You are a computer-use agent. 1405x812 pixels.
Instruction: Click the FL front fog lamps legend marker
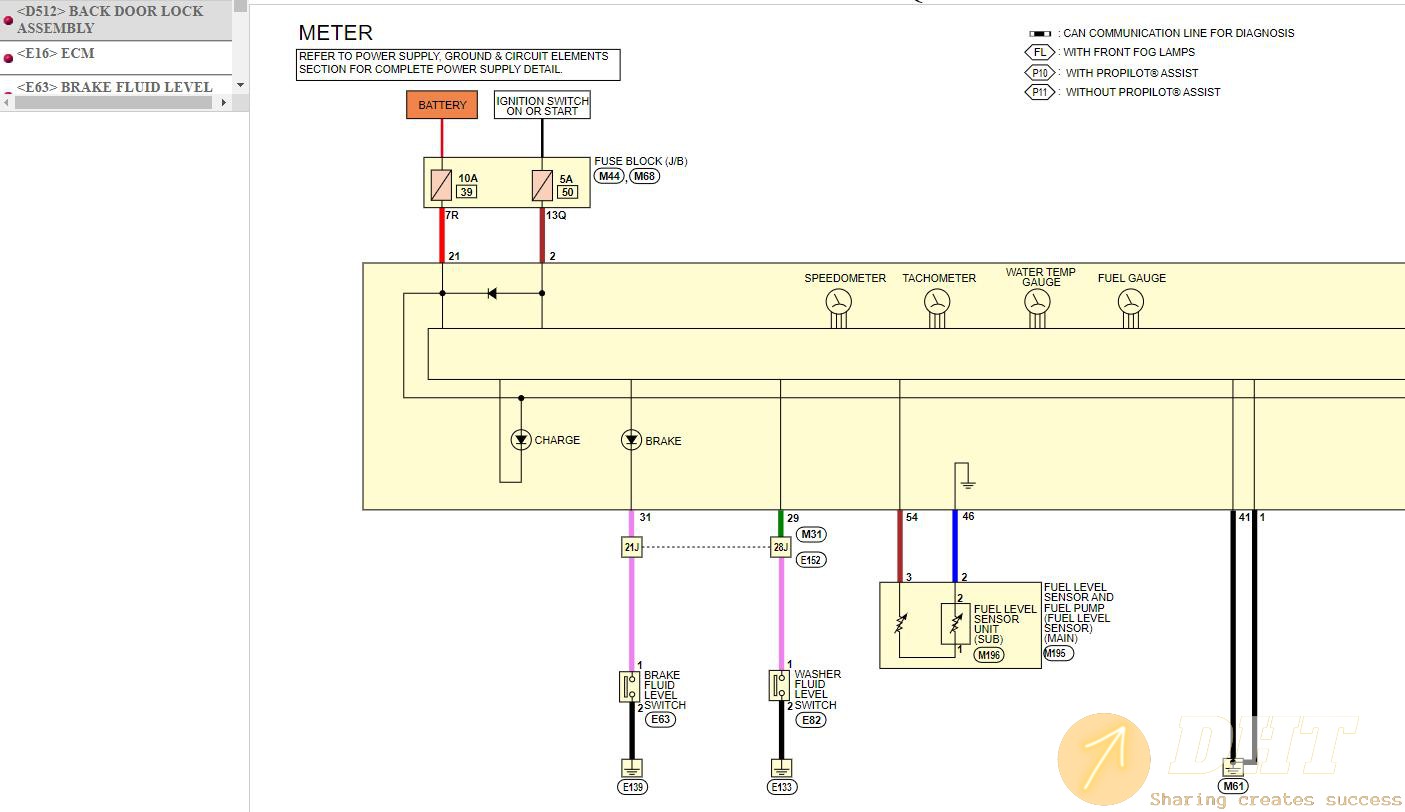pyautogui.click(x=1040, y=52)
